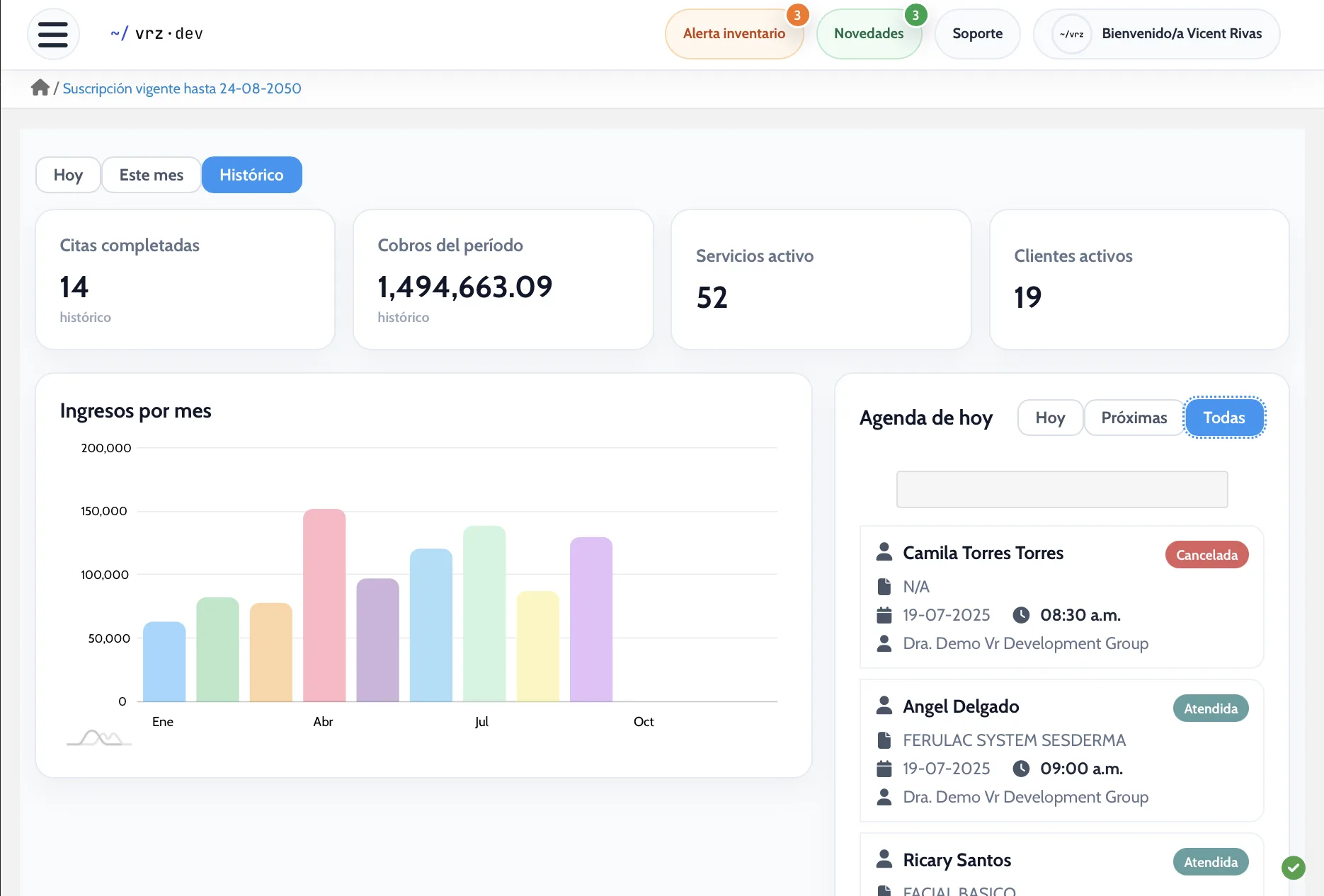Click clock icon beside 09:00 a.m.
This screenshot has height=896, width=1324.
pos(1021,769)
